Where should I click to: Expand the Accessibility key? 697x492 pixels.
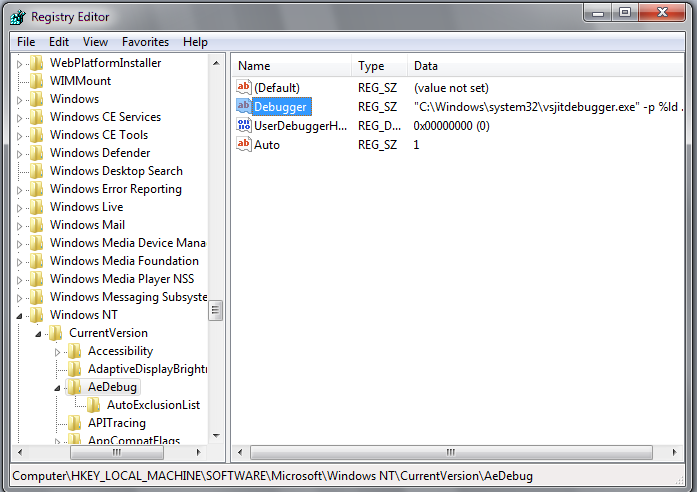[57, 352]
